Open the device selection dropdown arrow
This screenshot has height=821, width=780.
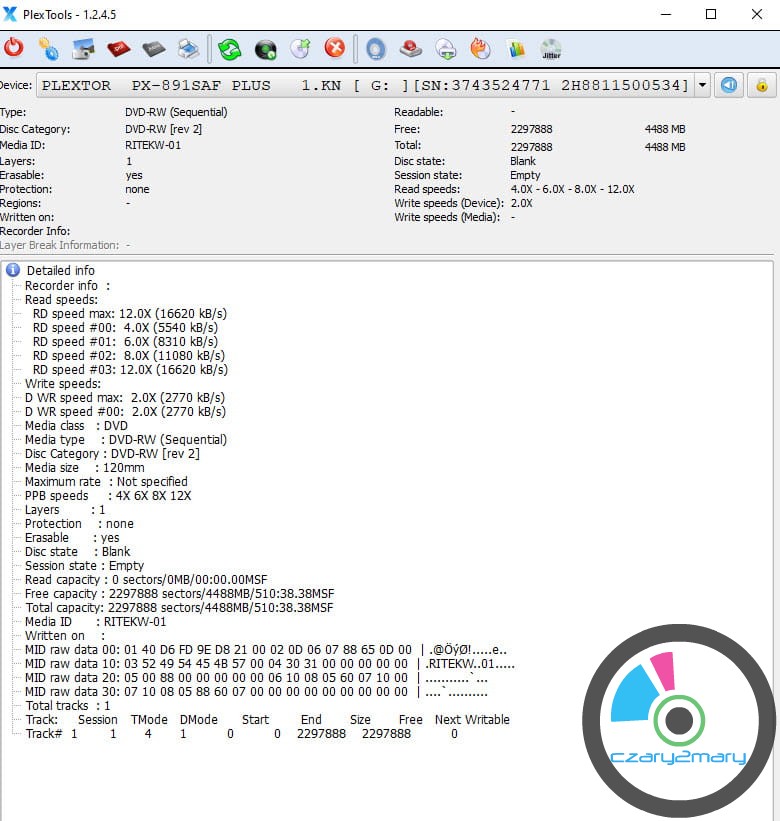click(702, 85)
